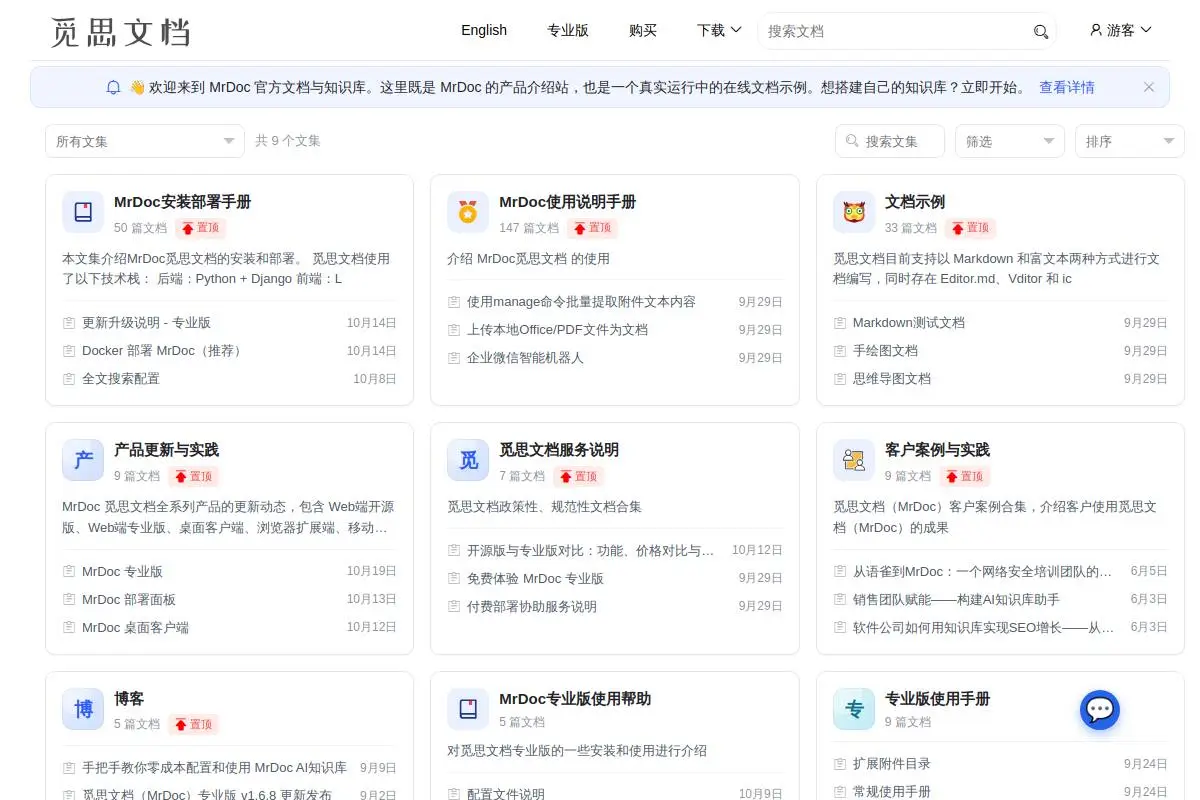Open the 觅思文档服务说明 title link
Image resolution: width=1200 pixels, height=800 pixels.
[559, 450]
